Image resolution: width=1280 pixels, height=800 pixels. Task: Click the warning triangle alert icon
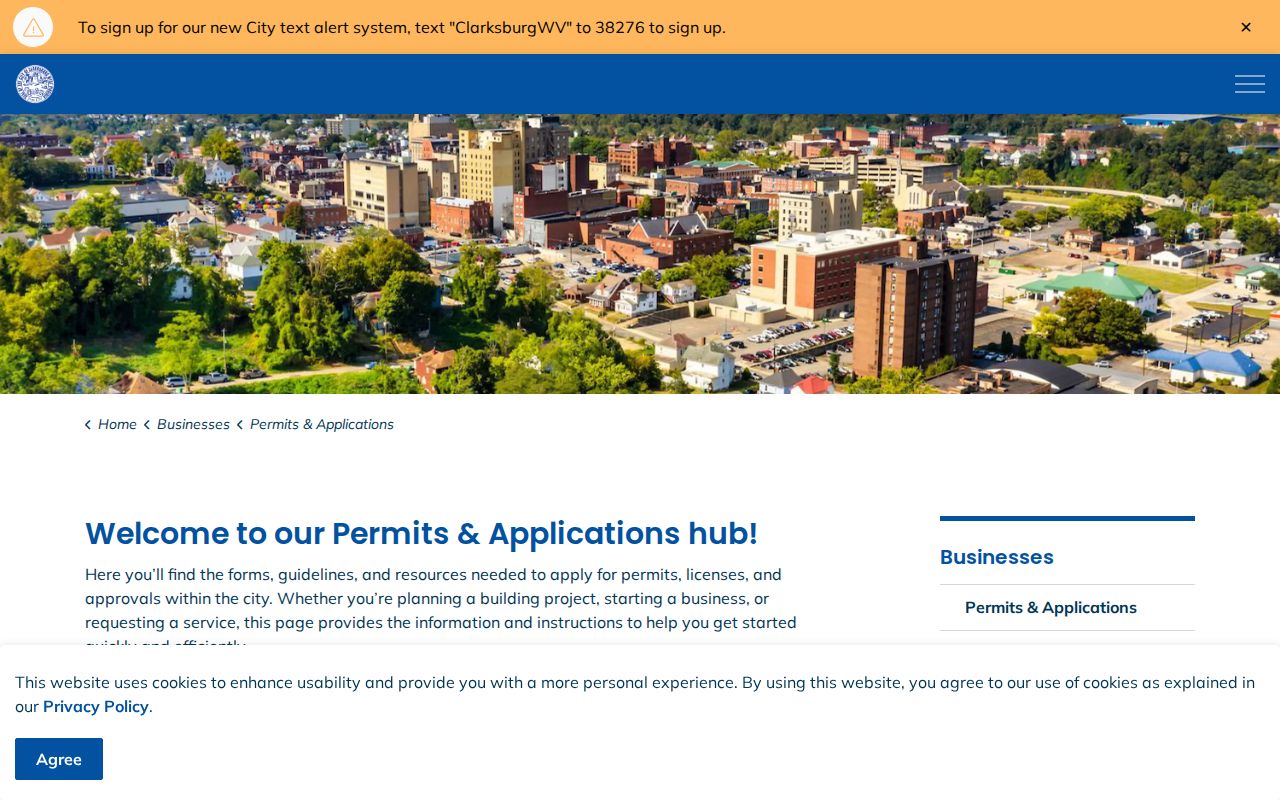(33, 27)
